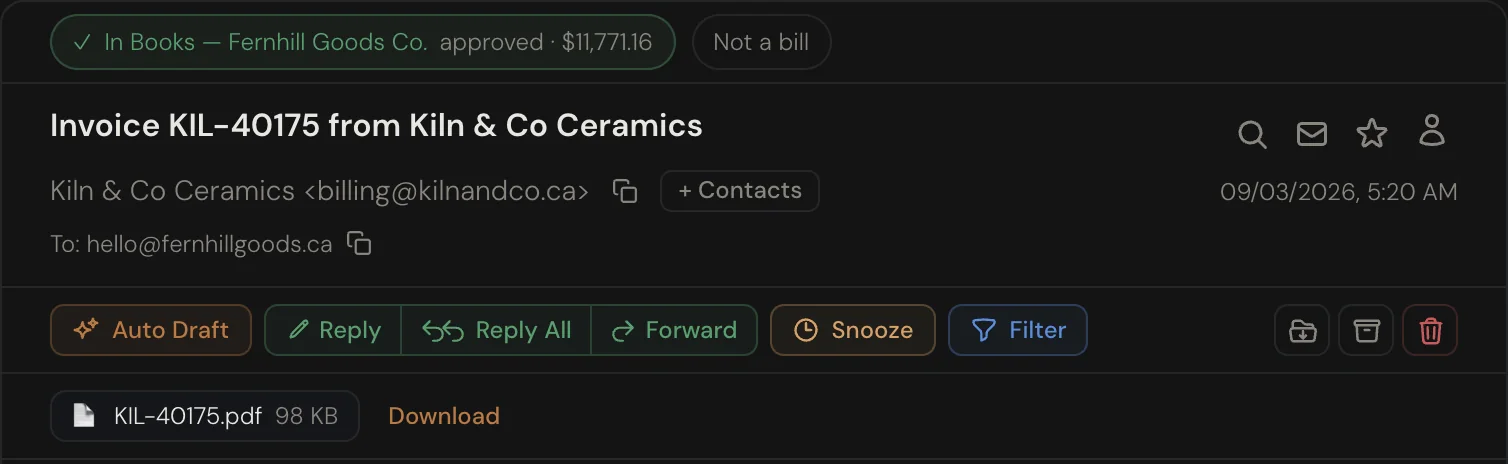Open KIL-40175.pdf attachment chip
This screenshot has height=464, width=1508.
pyautogui.click(x=205, y=416)
